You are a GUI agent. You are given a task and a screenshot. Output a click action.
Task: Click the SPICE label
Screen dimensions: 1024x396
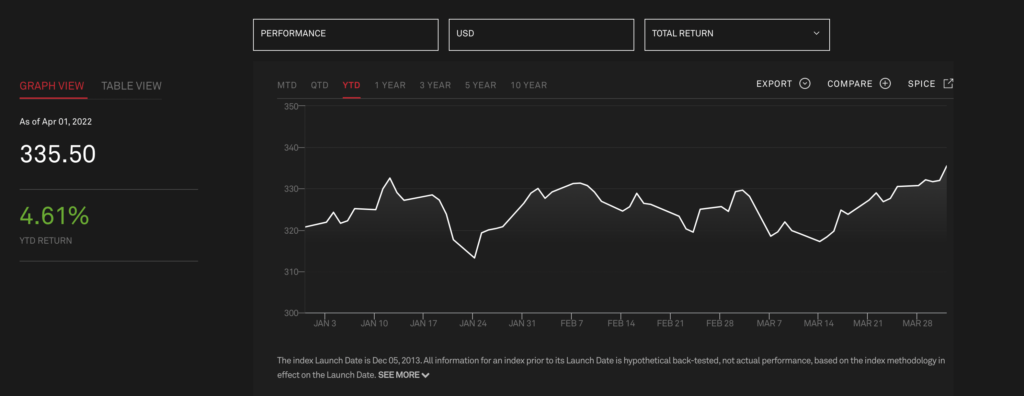(921, 84)
